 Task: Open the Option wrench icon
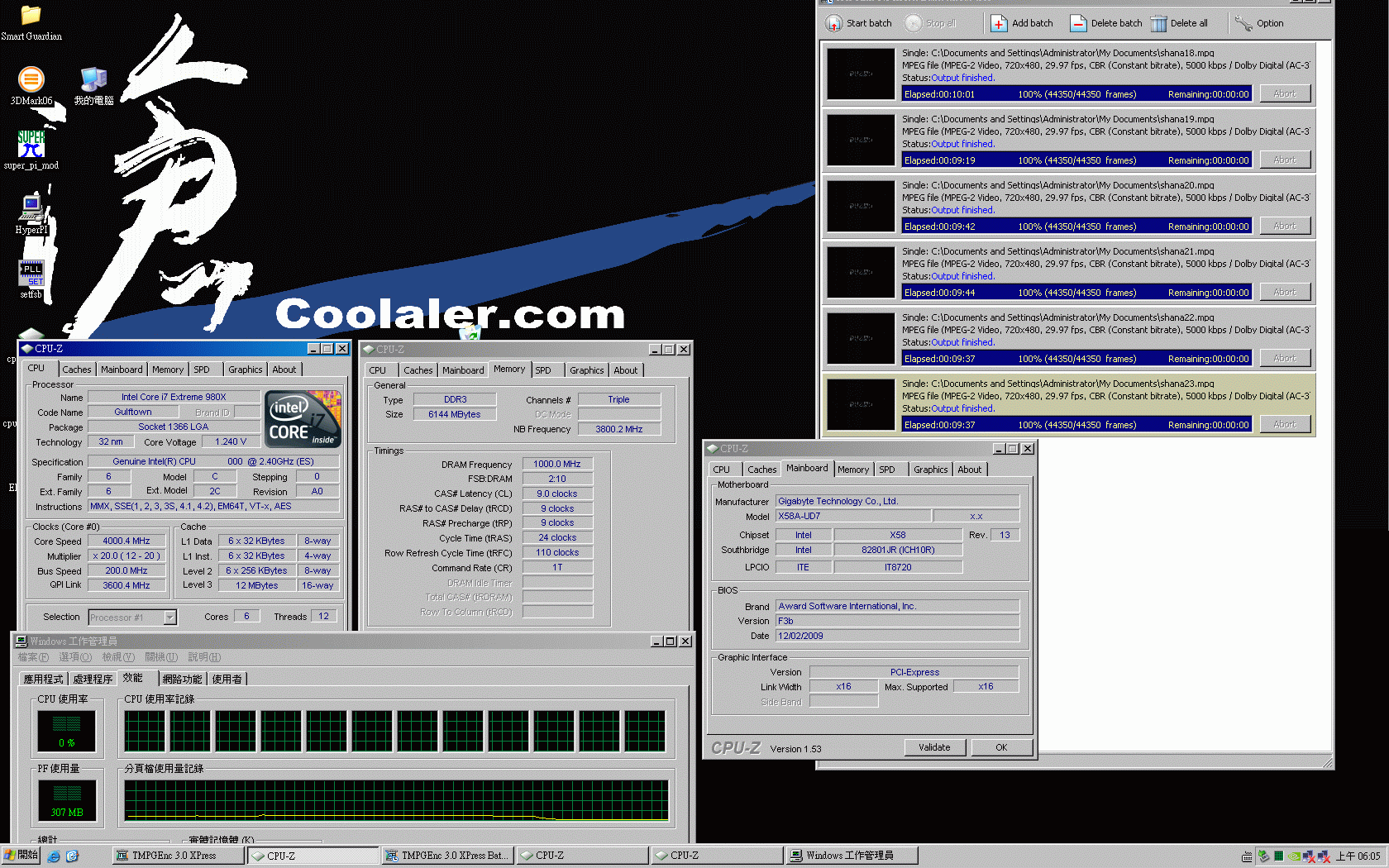coord(1243,23)
